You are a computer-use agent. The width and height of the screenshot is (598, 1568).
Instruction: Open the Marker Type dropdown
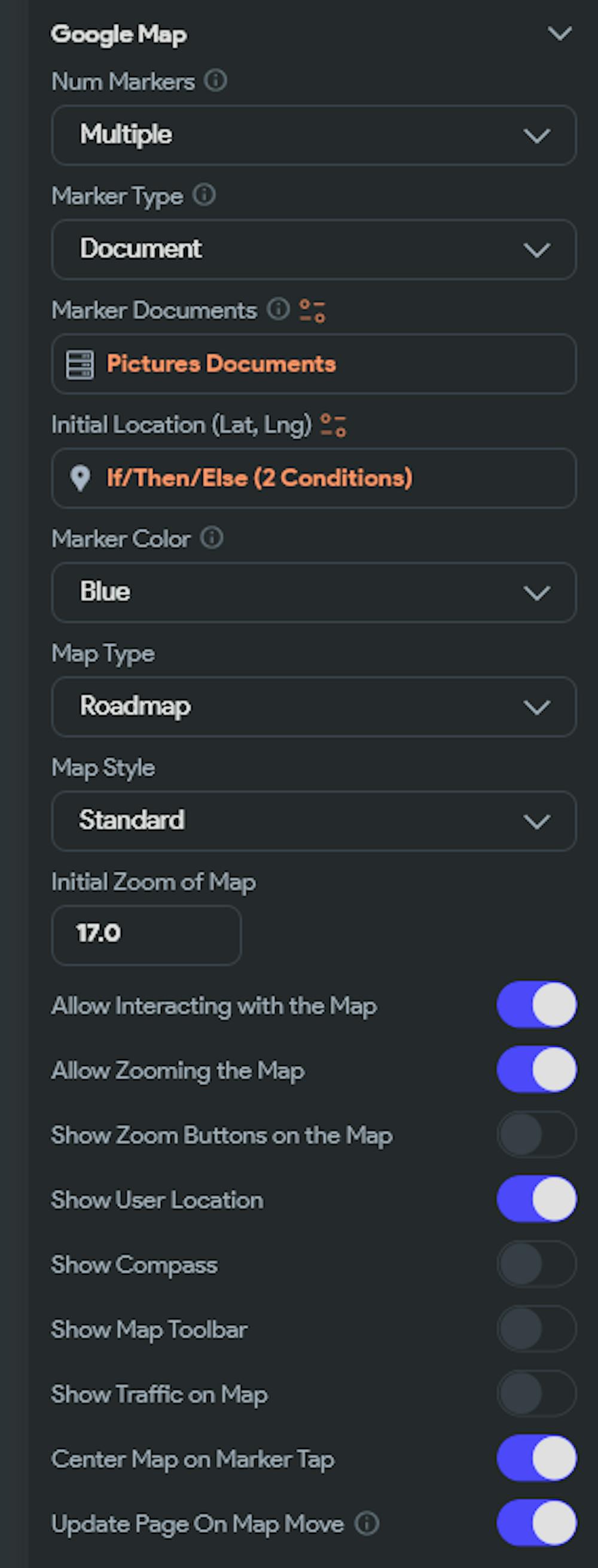[x=313, y=249]
